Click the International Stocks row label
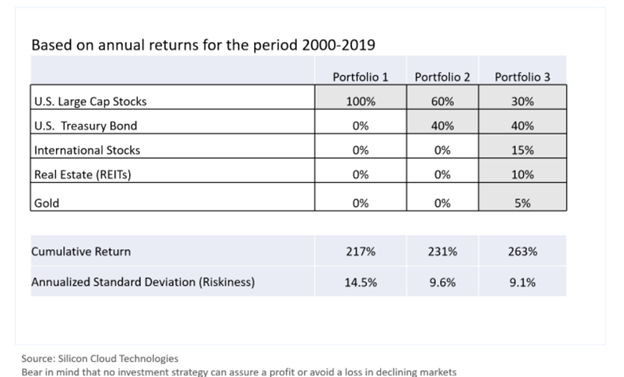The image size is (624, 377). click(87, 150)
